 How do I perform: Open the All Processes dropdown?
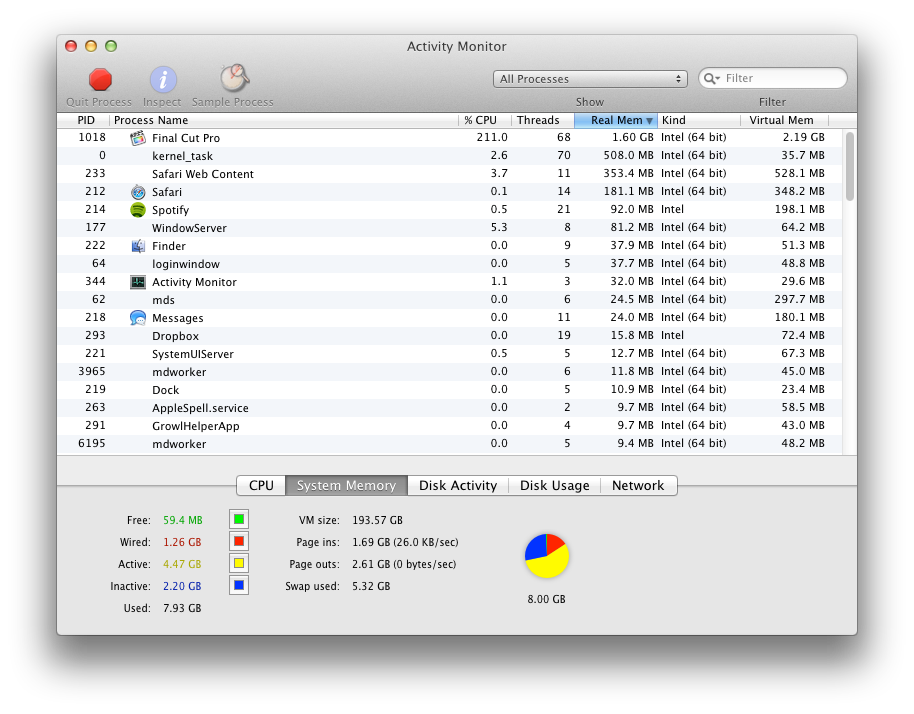click(590, 79)
